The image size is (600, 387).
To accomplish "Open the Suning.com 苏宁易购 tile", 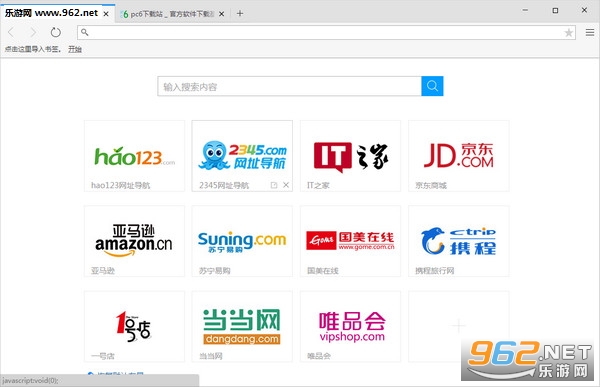I will (242, 241).
